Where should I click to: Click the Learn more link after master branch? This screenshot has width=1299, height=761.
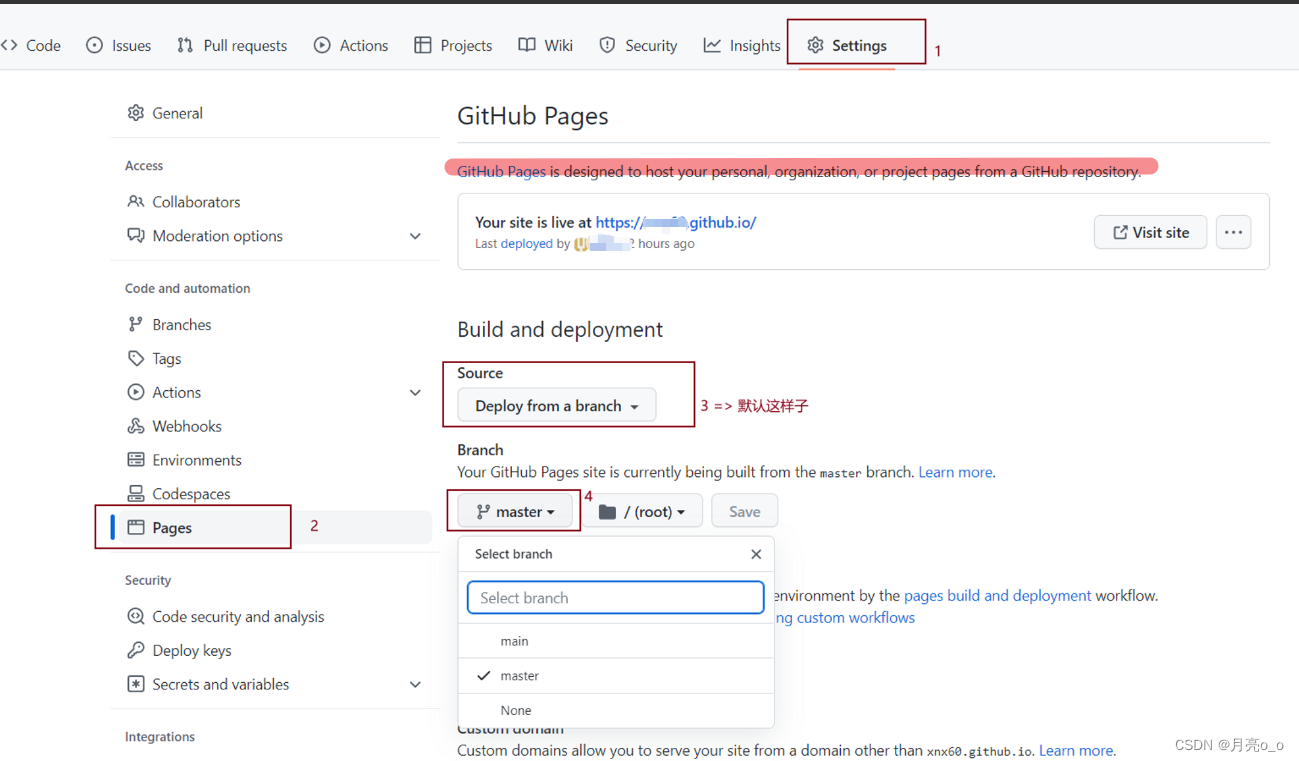pos(955,472)
